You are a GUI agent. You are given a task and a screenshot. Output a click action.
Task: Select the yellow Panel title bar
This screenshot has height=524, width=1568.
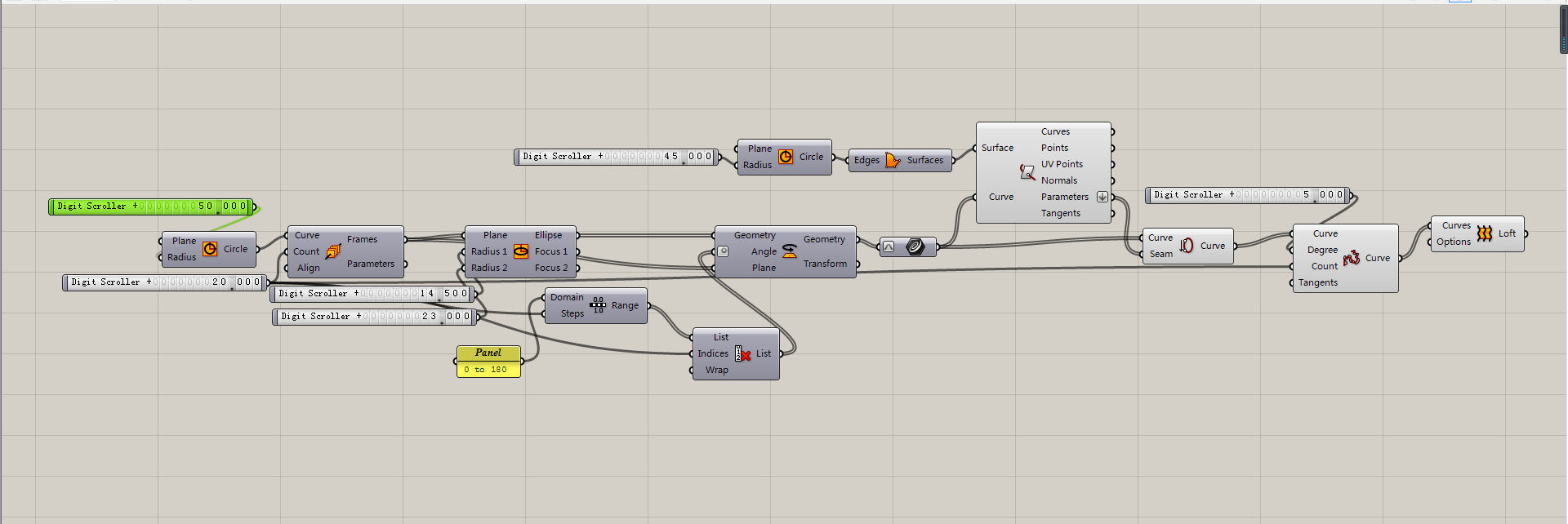pyautogui.click(x=488, y=353)
